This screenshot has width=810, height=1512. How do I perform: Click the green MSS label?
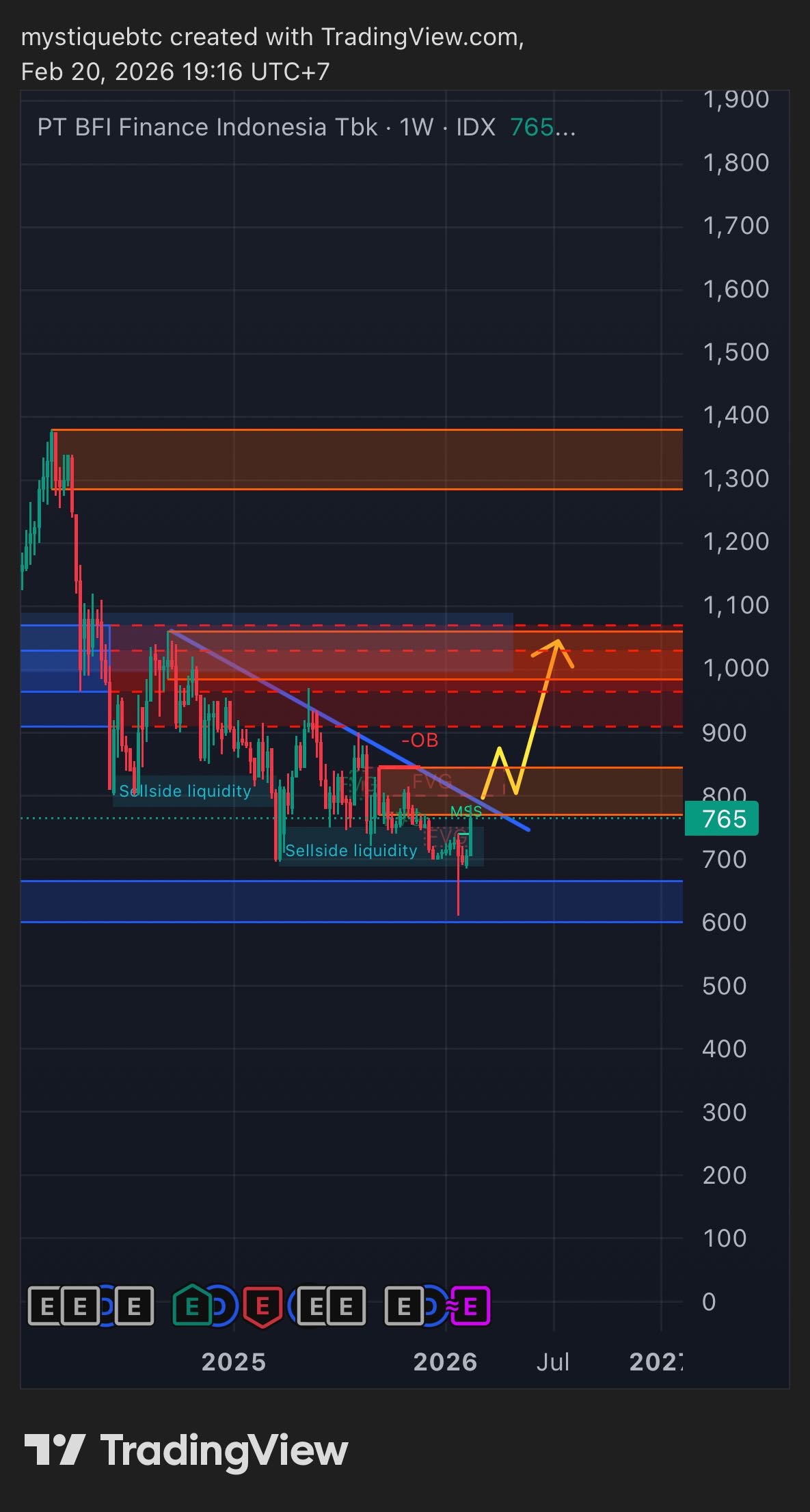[x=466, y=811]
